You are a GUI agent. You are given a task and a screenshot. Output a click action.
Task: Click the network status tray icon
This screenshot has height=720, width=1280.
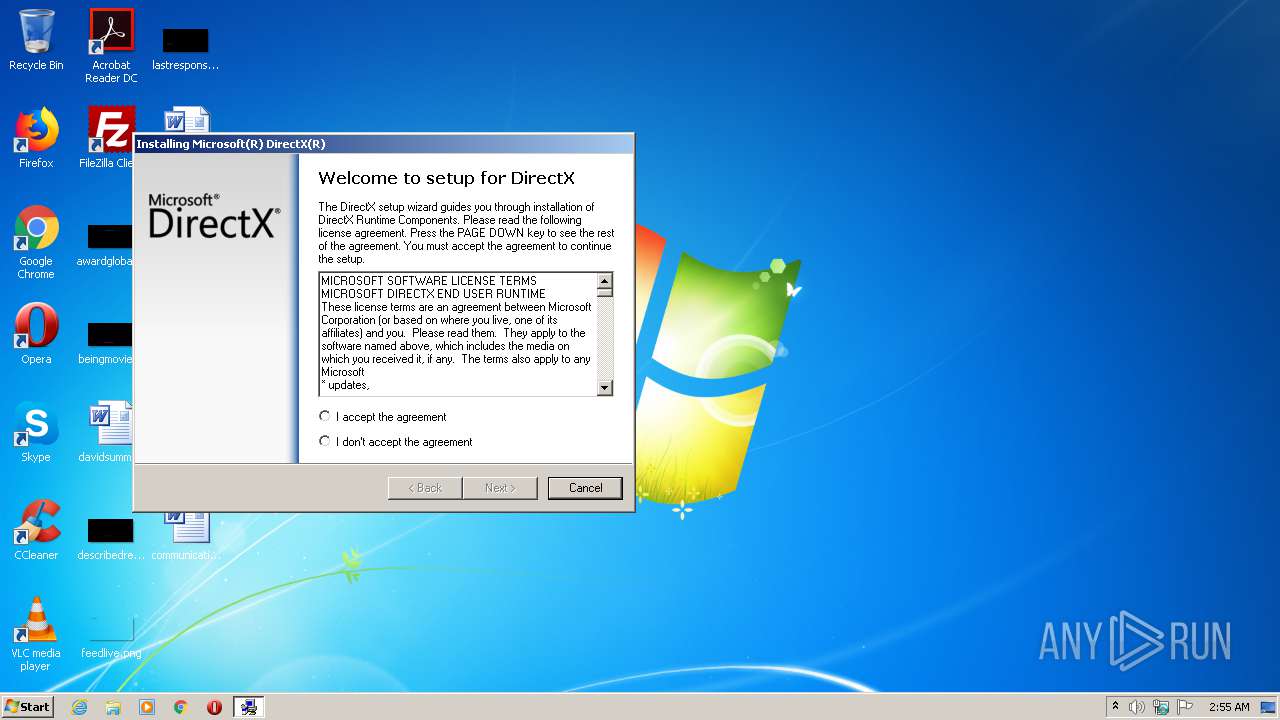pyautogui.click(x=1161, y=707)
